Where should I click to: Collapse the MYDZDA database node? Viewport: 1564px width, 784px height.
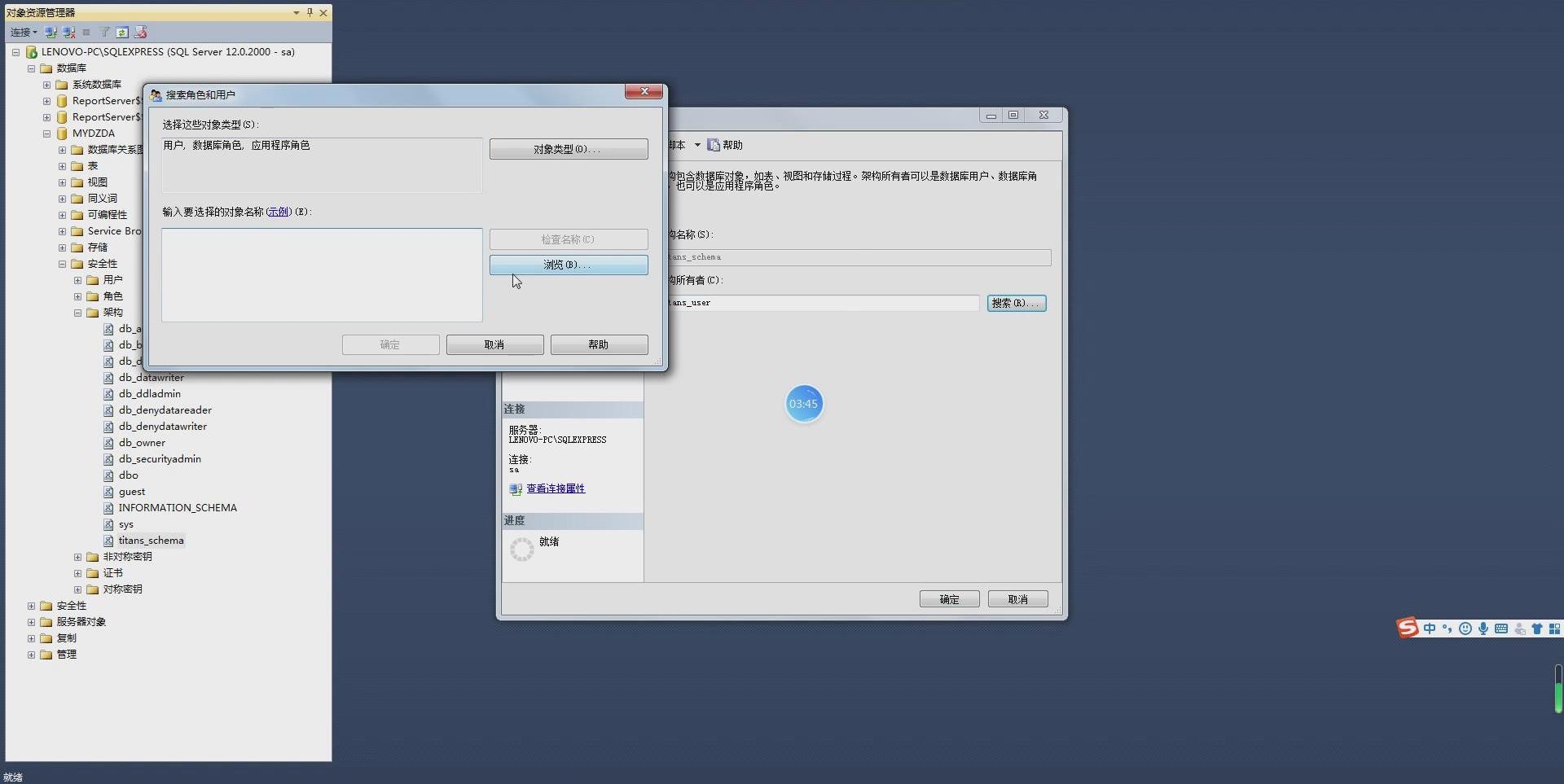[46, 134]
